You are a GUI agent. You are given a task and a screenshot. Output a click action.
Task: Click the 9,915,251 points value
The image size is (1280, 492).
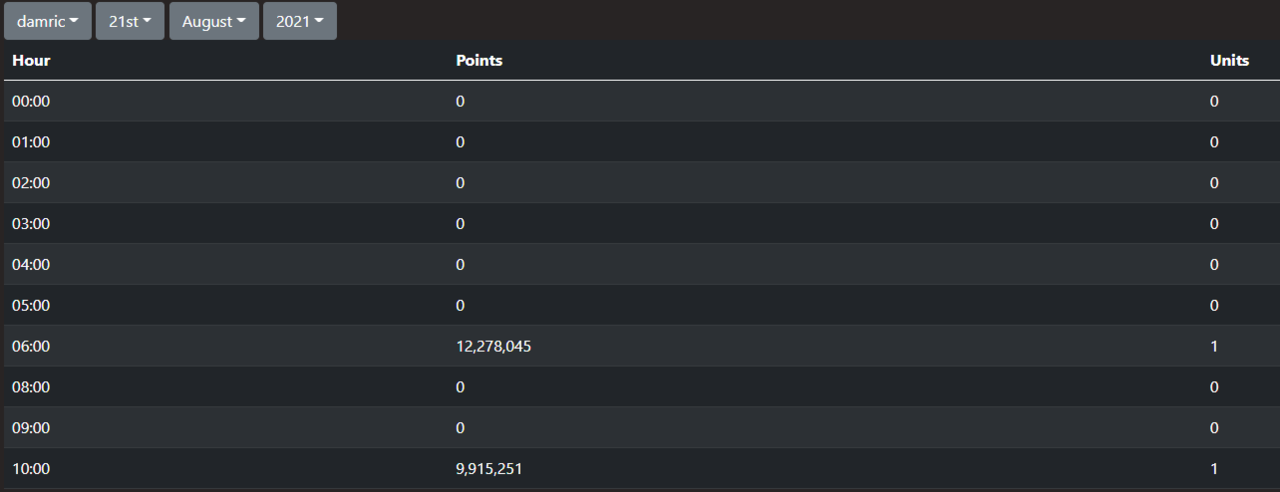489,468
